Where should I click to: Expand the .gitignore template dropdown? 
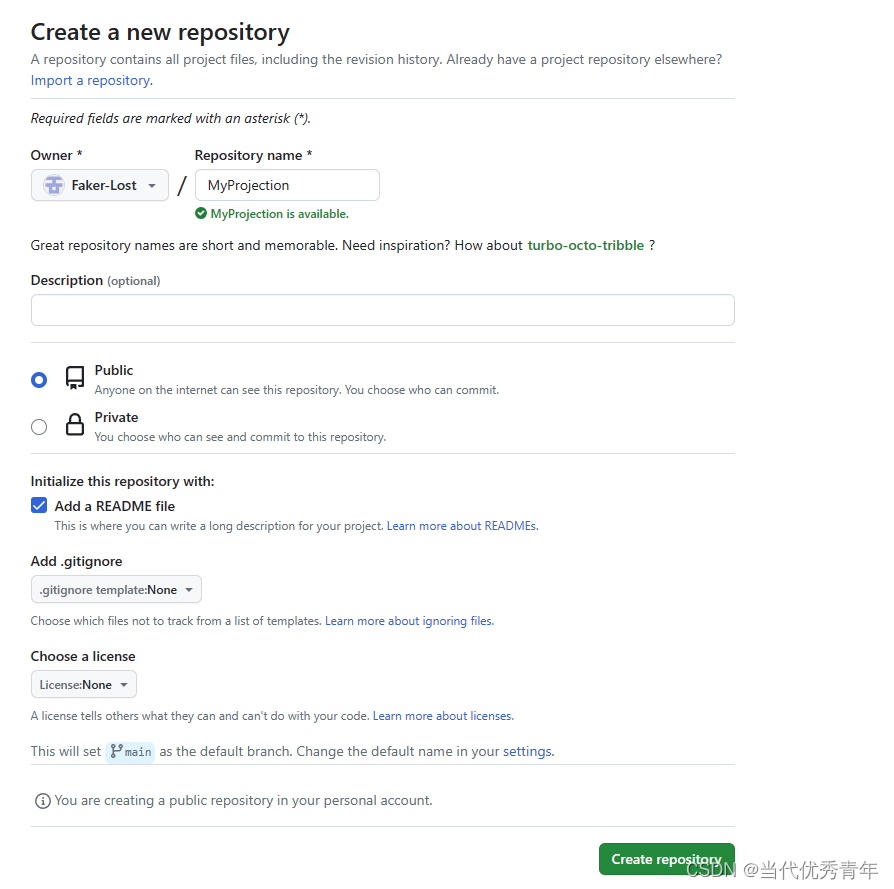(x=116, y=590)
